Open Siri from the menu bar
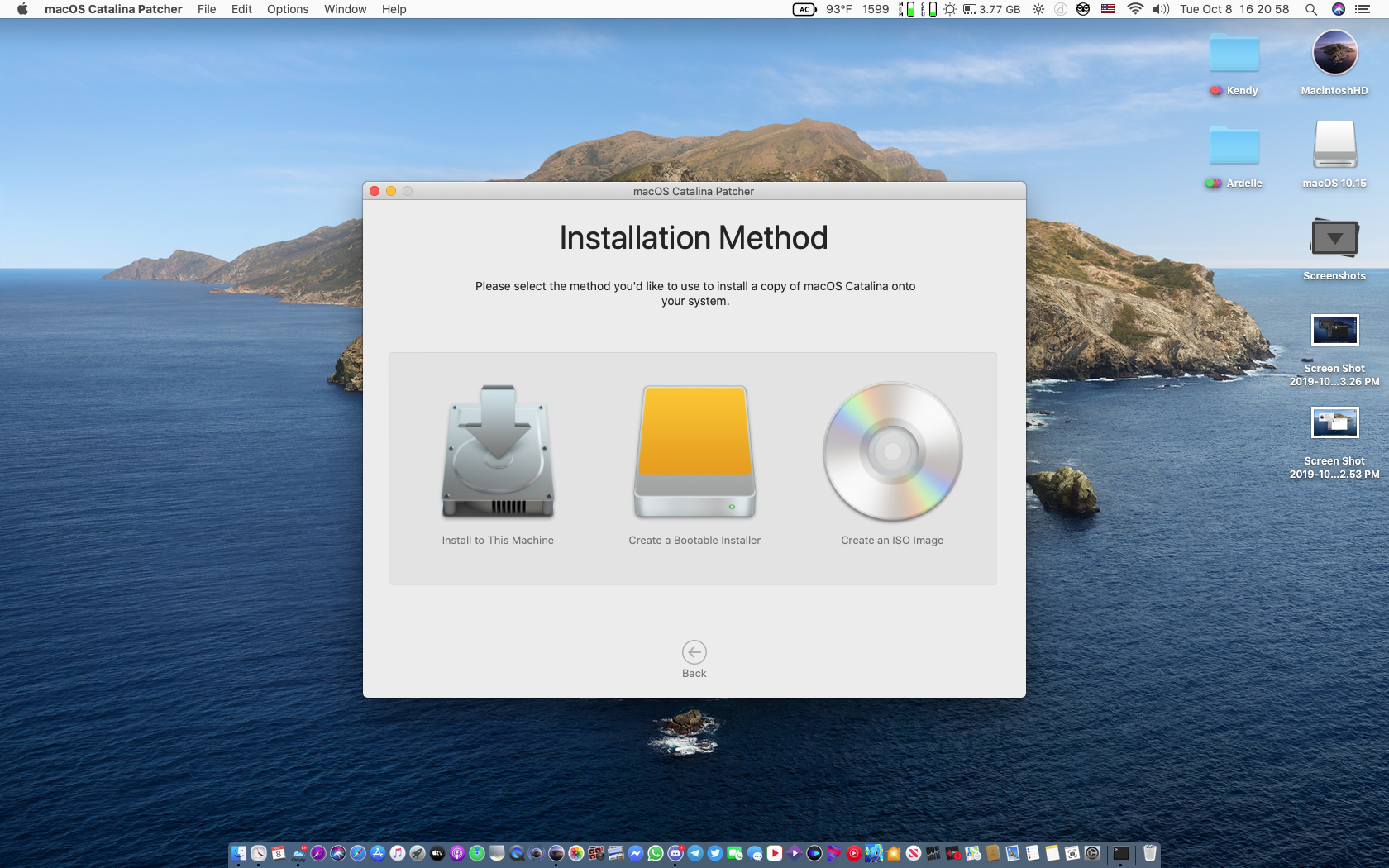1389x868 pixels. pos(1339,9)
